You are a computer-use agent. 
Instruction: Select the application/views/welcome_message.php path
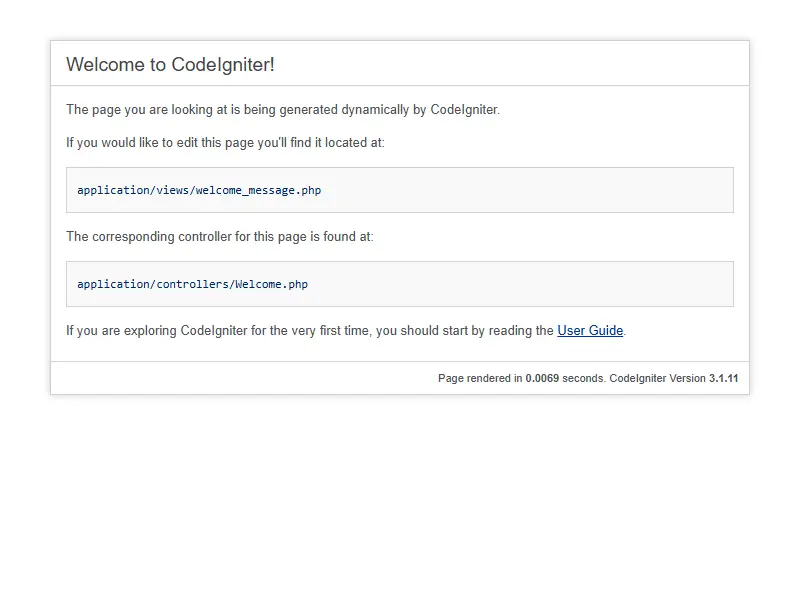pos(199,190)
